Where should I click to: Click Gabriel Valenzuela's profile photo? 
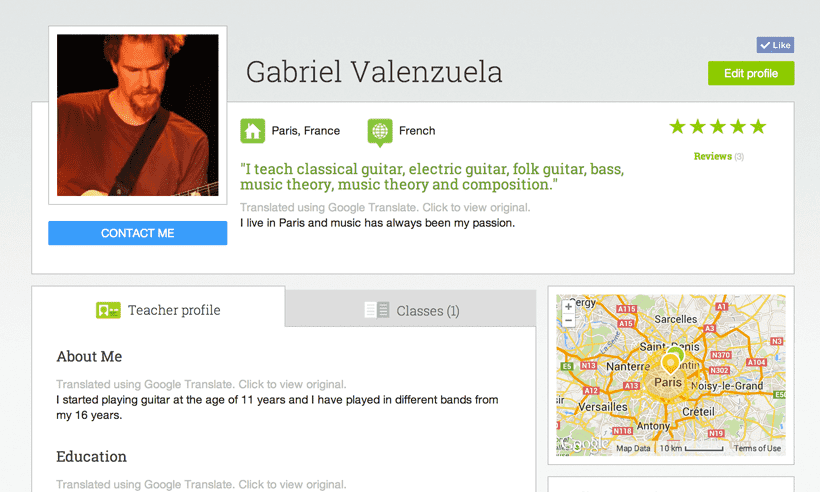click(138, 115)
